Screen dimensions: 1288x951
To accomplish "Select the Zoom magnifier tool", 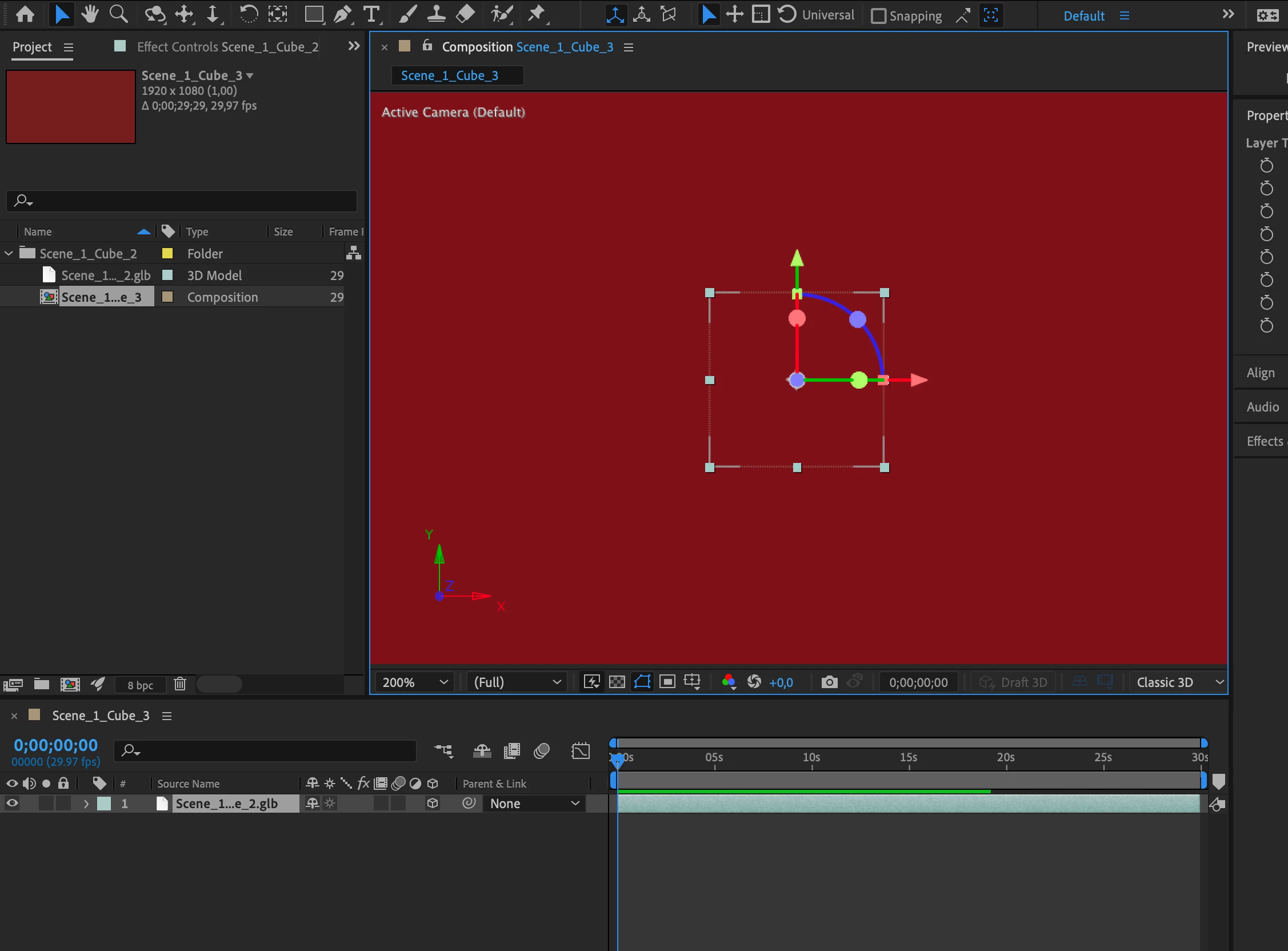I will pyautogui.click(x=118, y=14).
